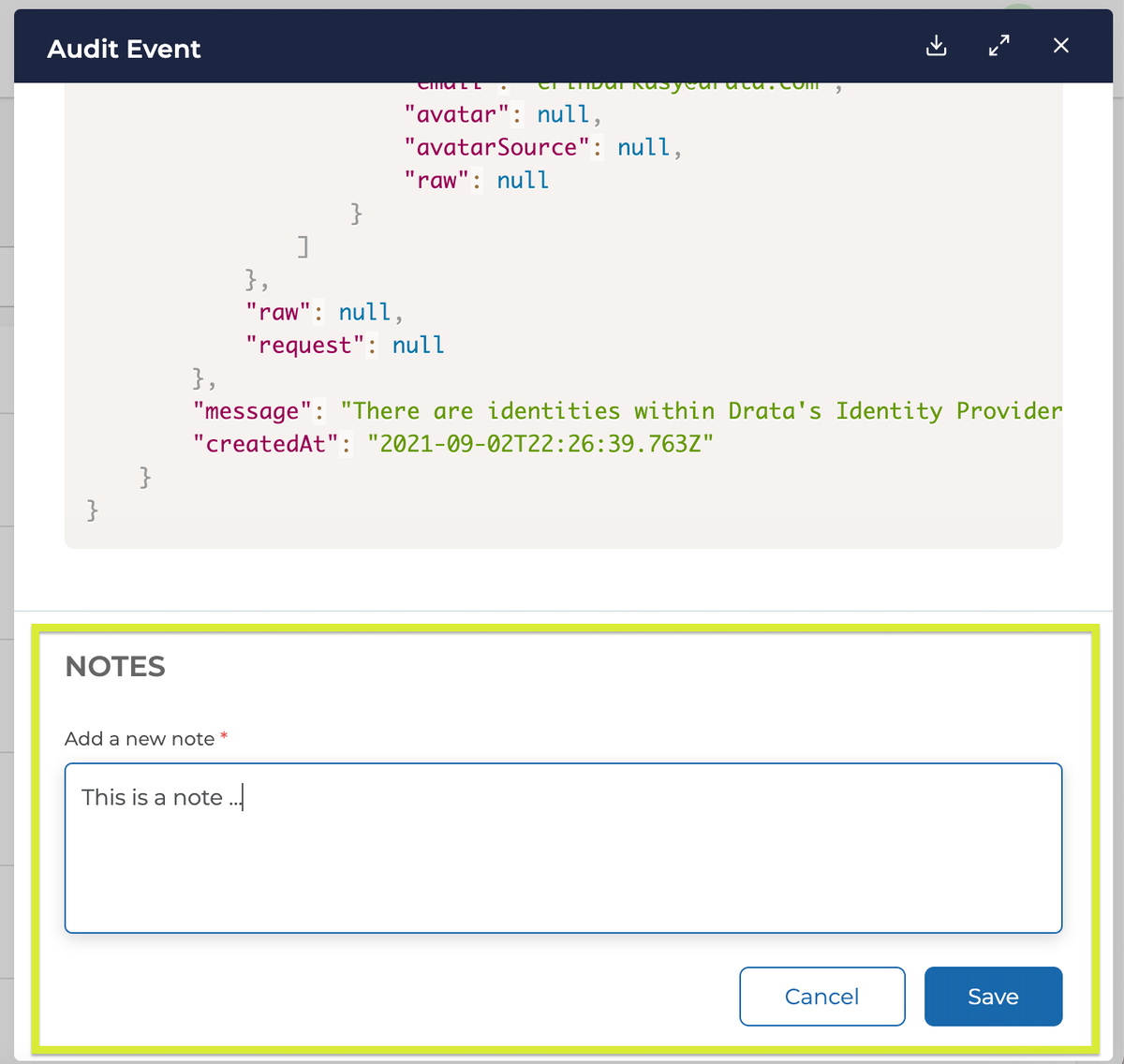Select the "avatarSource" key
Image resolution: width=1124 pixels, height=1064 pixels.
point(496,148)
